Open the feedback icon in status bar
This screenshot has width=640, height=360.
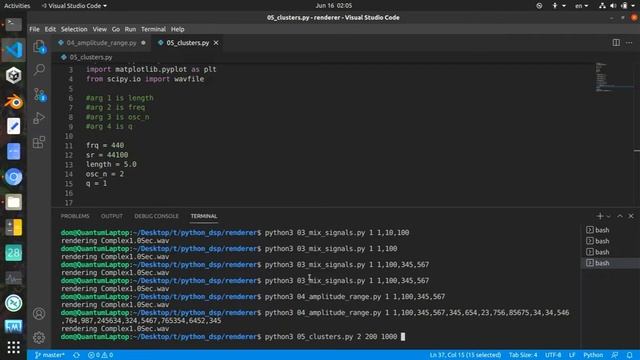click(614, 355)
